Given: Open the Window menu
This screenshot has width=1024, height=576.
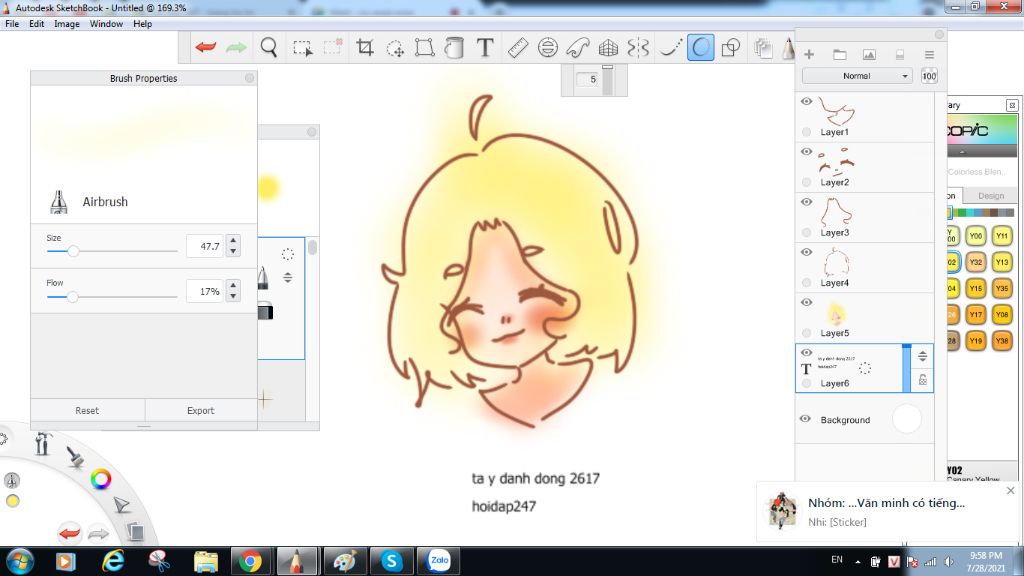Looking at the screenshot, I should [x=106, y=24].
